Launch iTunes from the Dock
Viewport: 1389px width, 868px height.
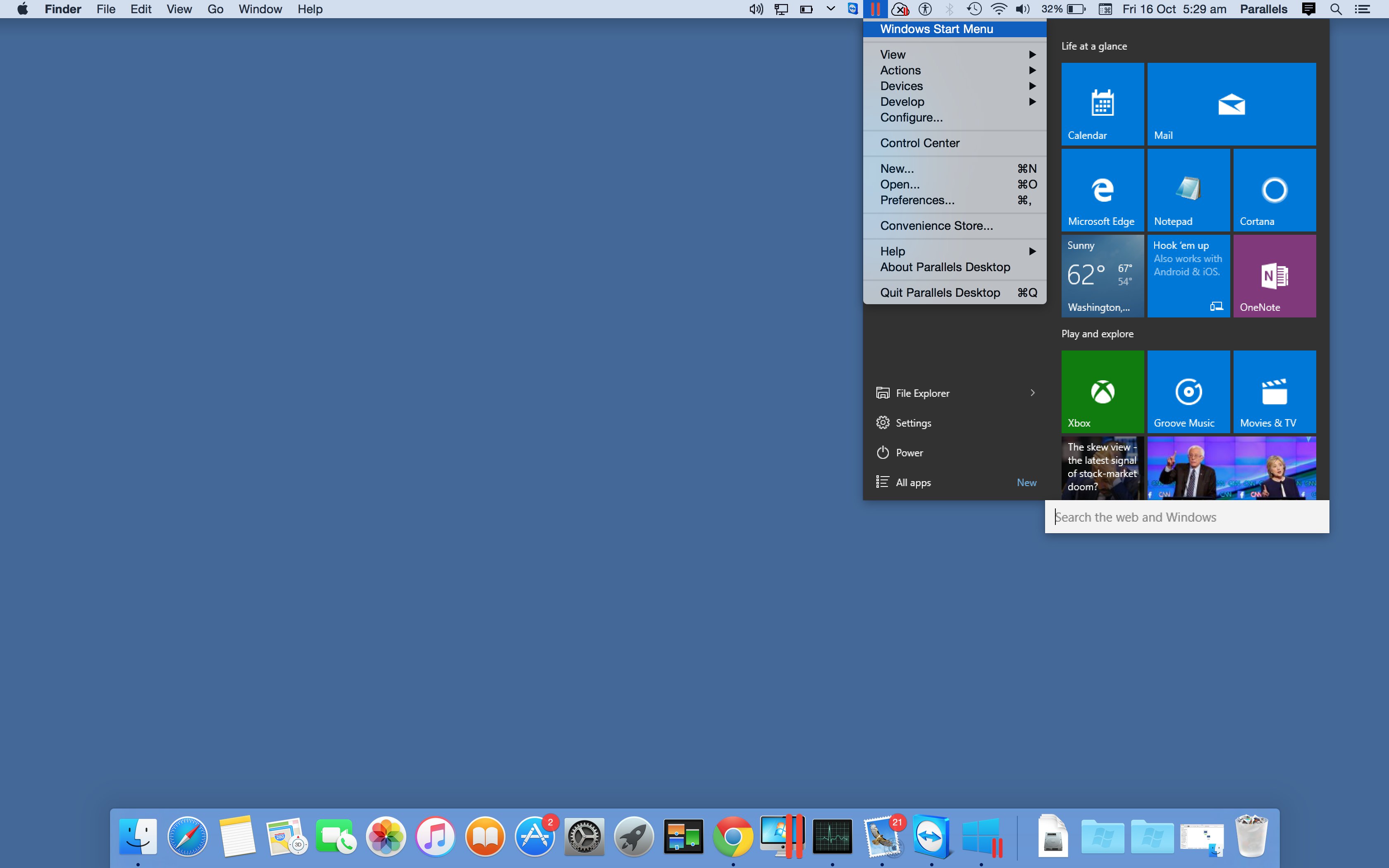pyautogui.click(x=435, y=836)
